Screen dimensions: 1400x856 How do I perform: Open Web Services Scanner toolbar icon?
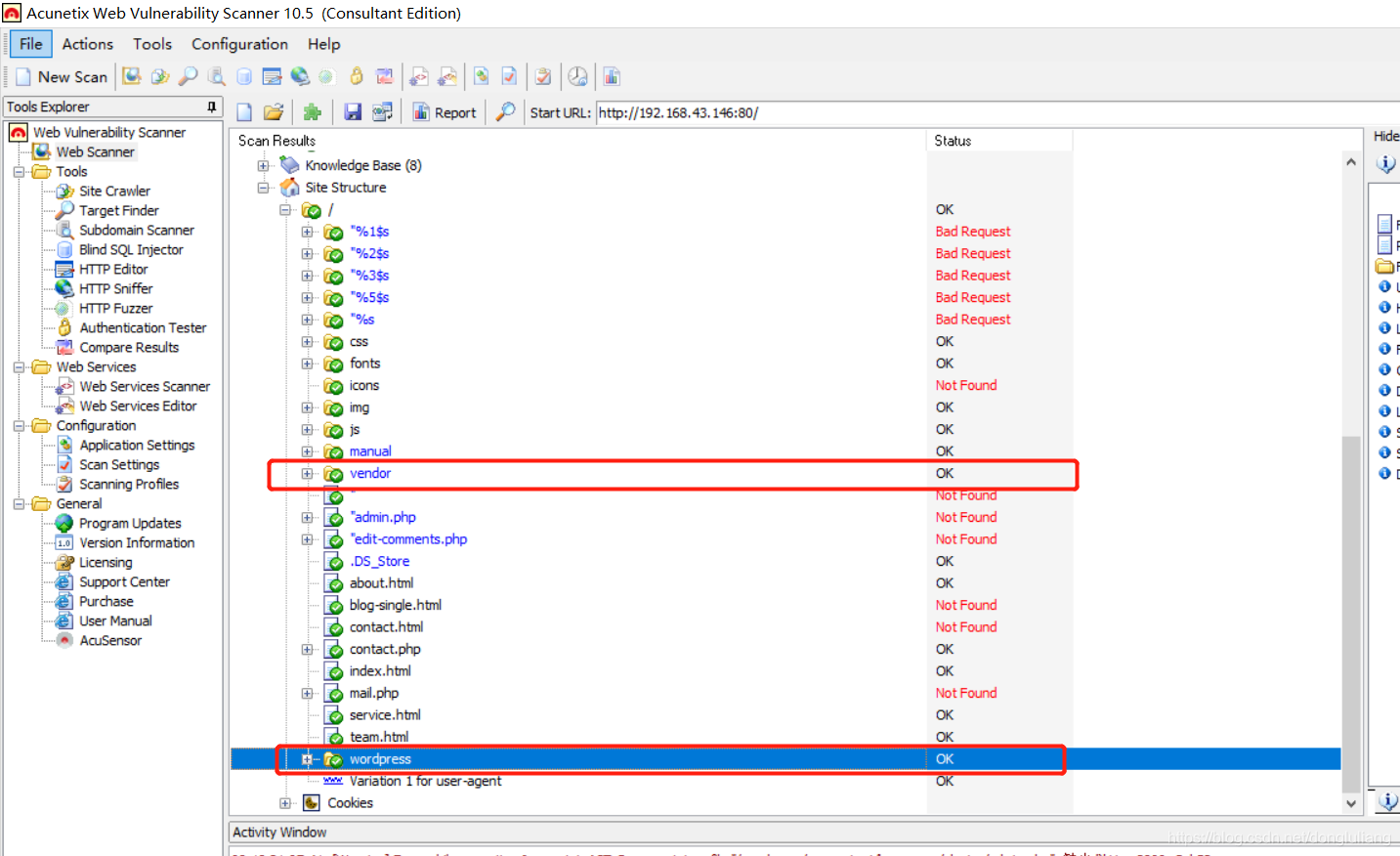pyautogui.click(x=419, y=76)
